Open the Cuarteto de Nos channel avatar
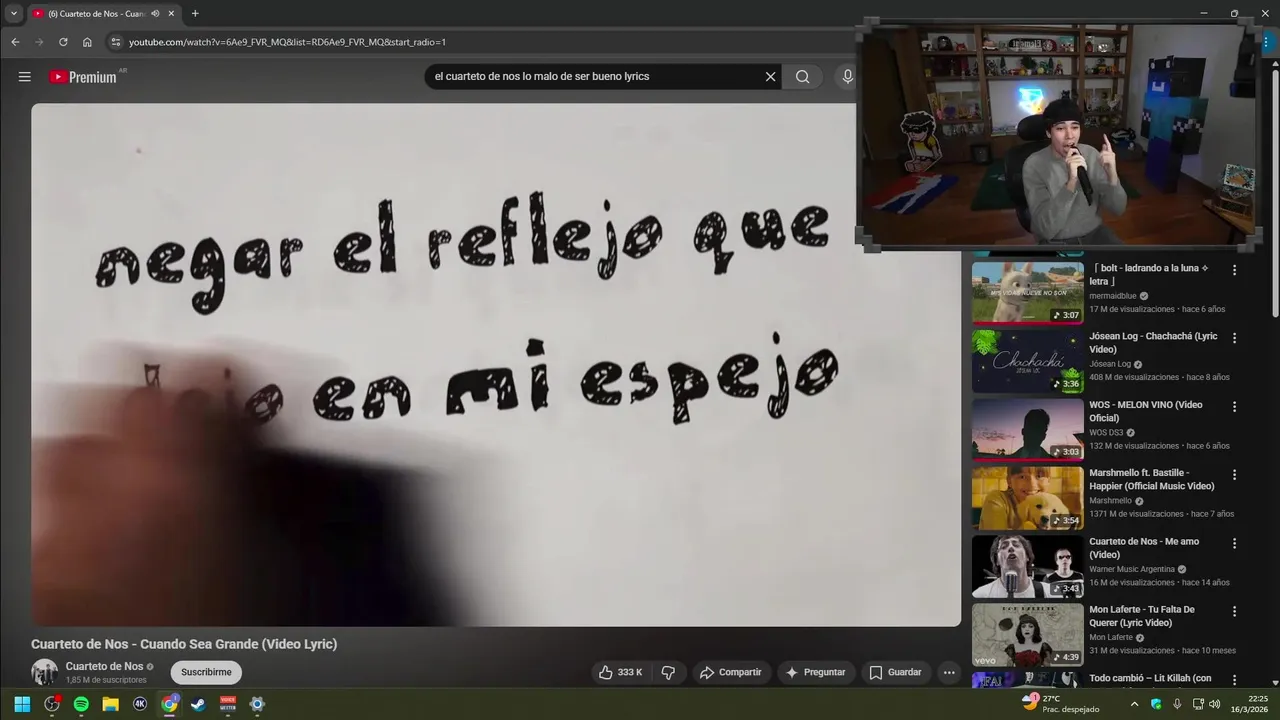The width and height of the screenshot is (1280, 720). click(44, 672)
